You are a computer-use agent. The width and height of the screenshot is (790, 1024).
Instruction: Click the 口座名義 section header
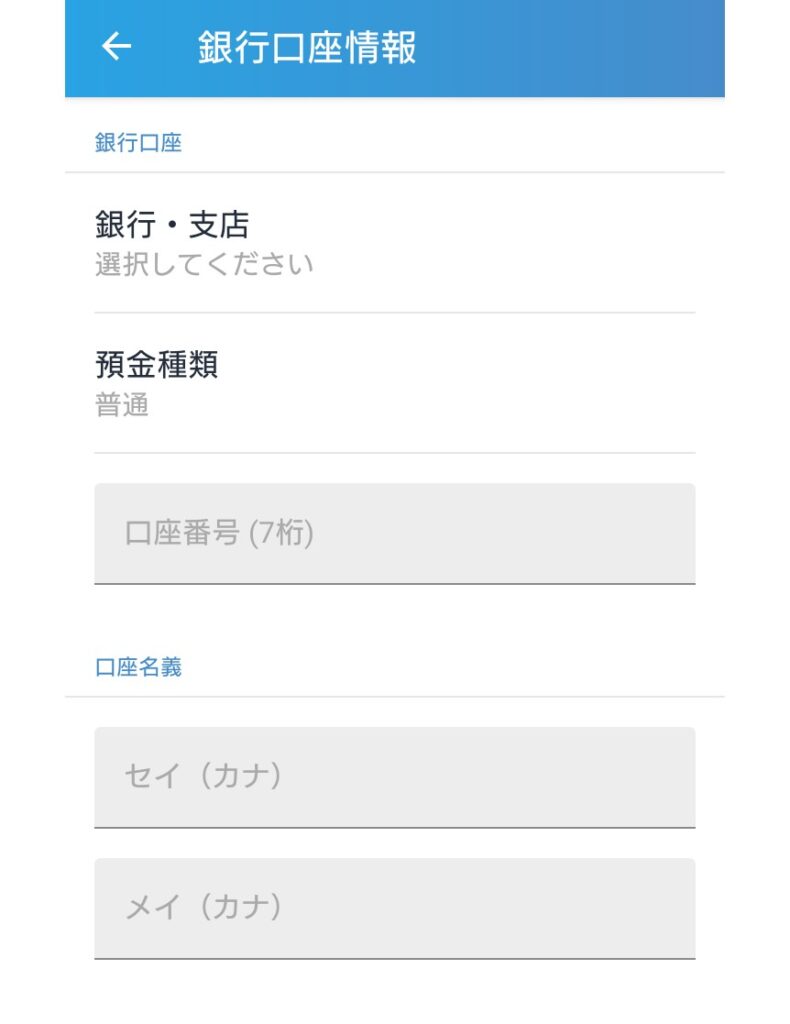[x=138, y=667]
